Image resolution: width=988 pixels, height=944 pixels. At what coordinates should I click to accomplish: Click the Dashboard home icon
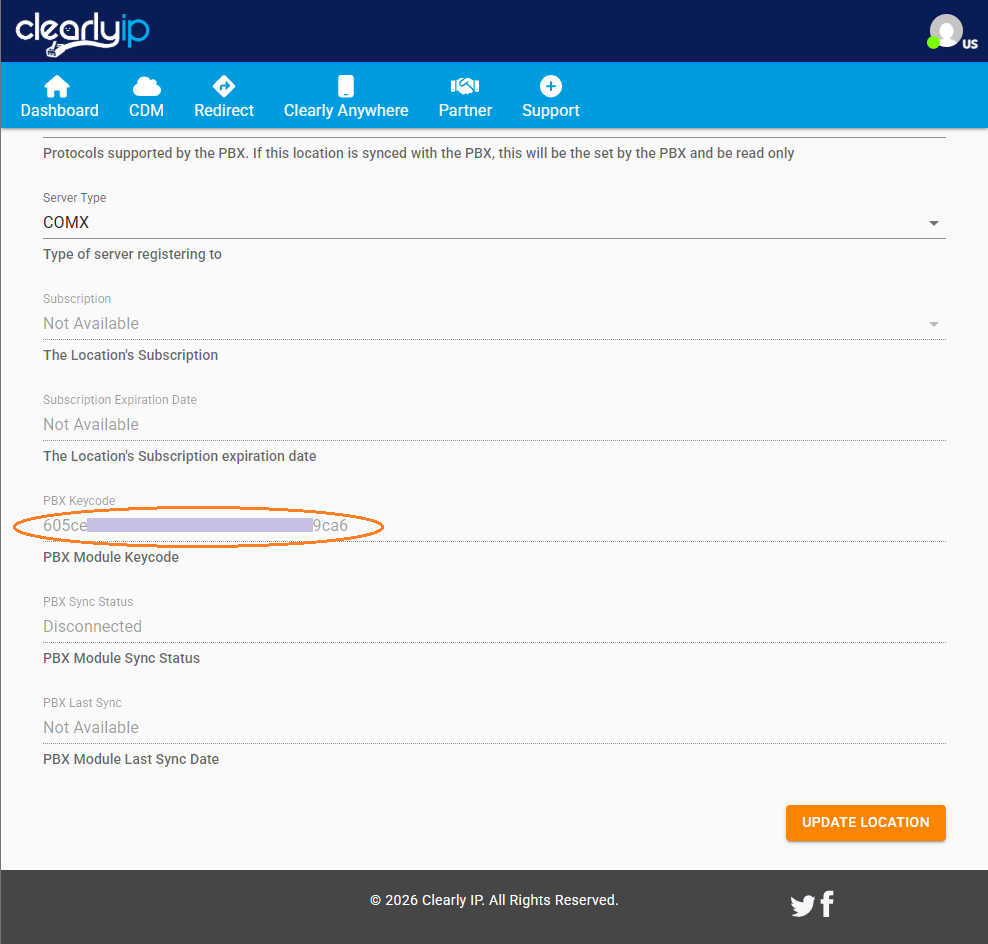point(59,86)
